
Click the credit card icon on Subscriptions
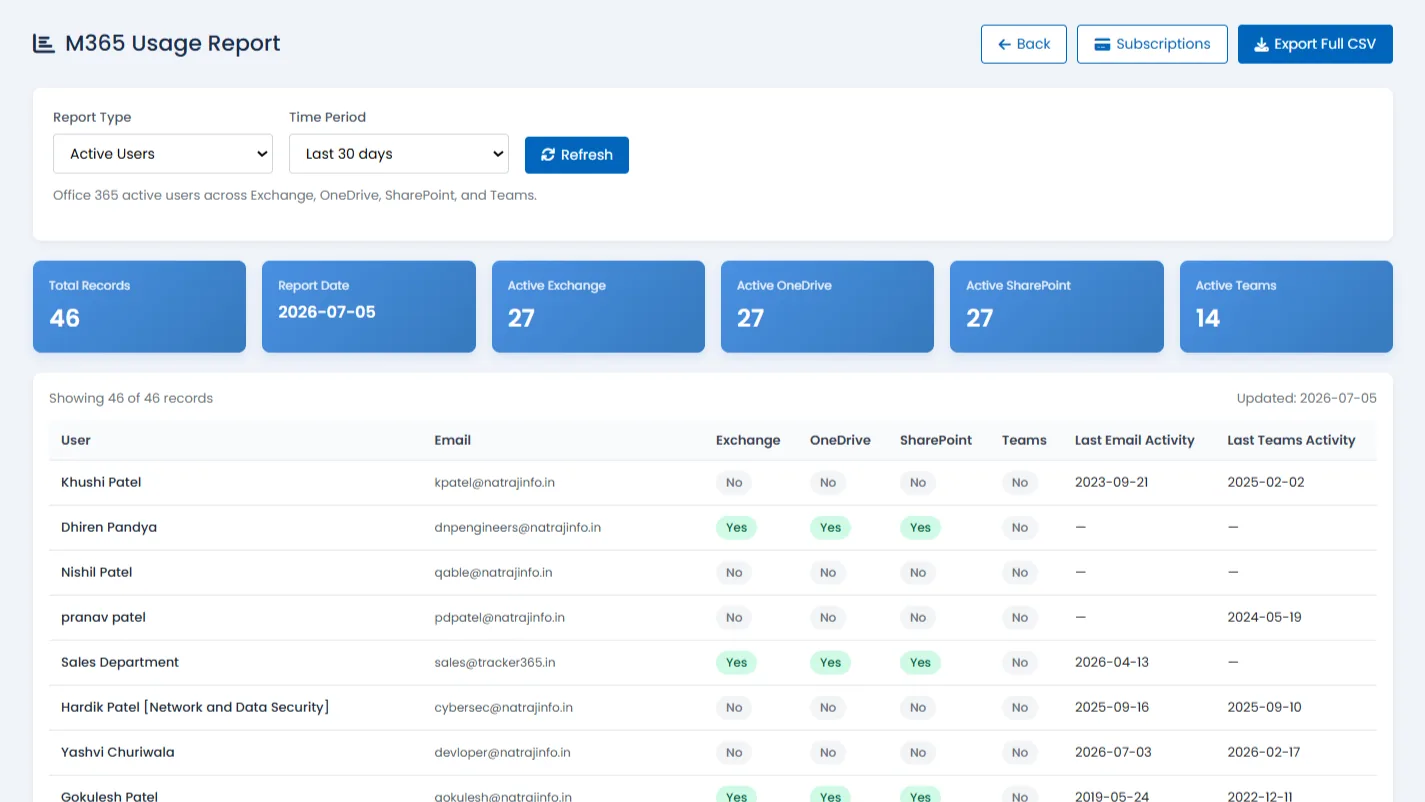tap(1102, 44)
